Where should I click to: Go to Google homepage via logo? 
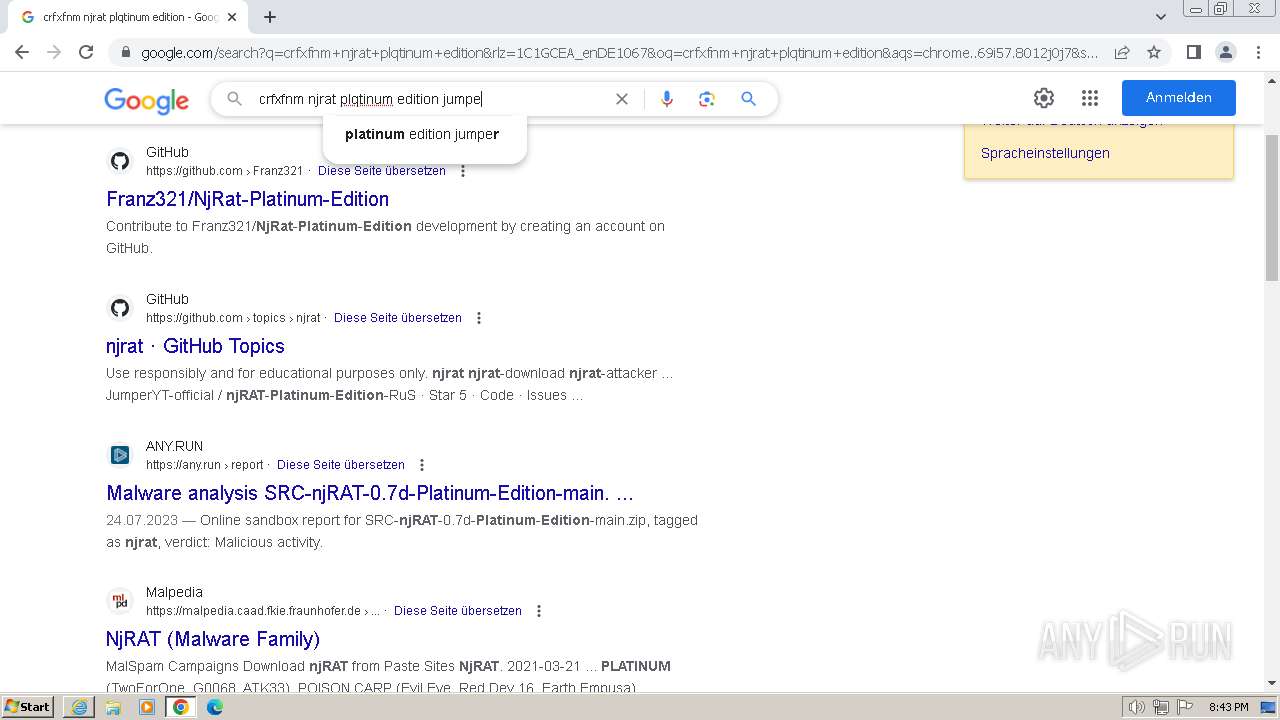tap(146, 99)
